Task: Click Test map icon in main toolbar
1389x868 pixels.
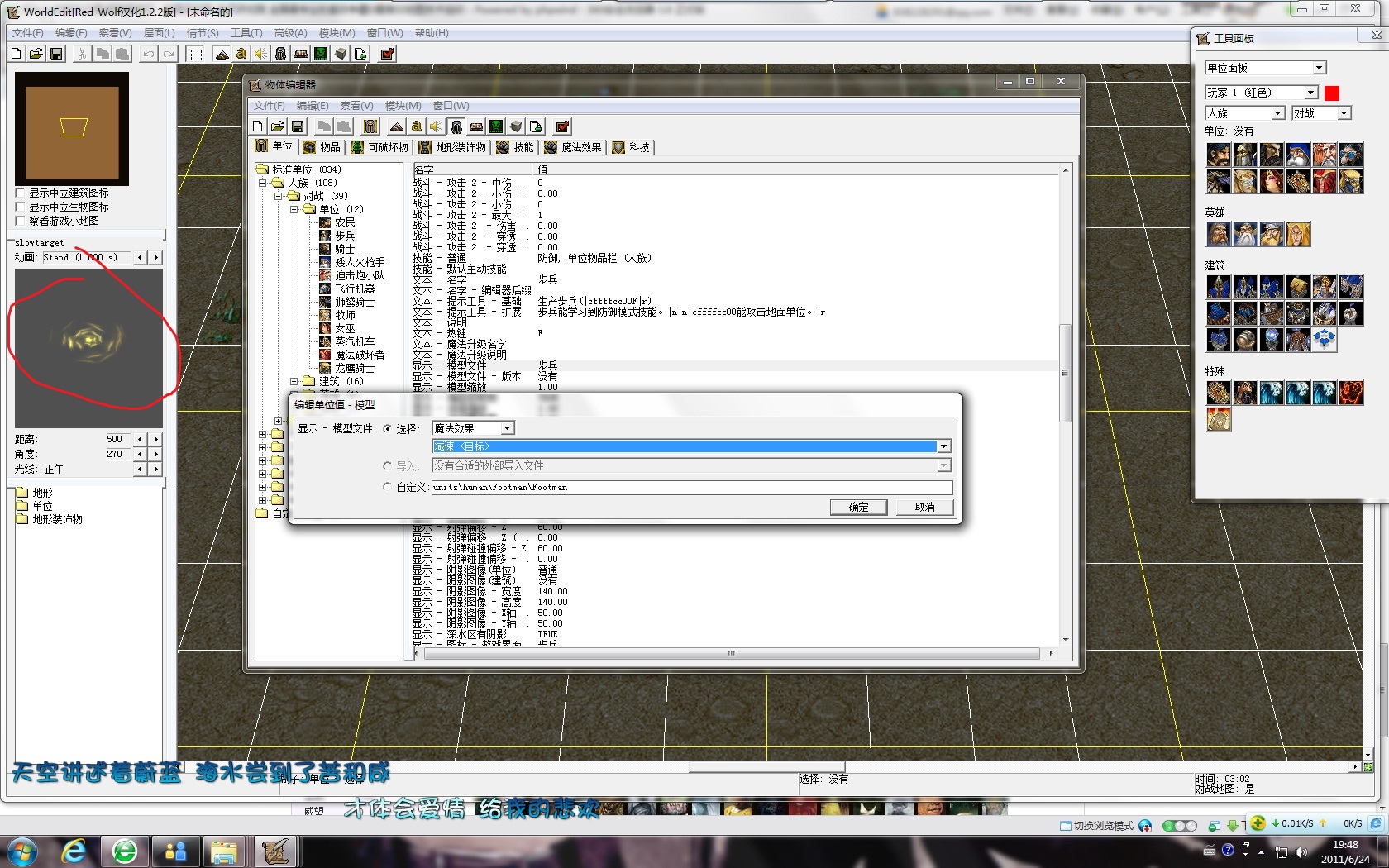Action: coord(387,54)
